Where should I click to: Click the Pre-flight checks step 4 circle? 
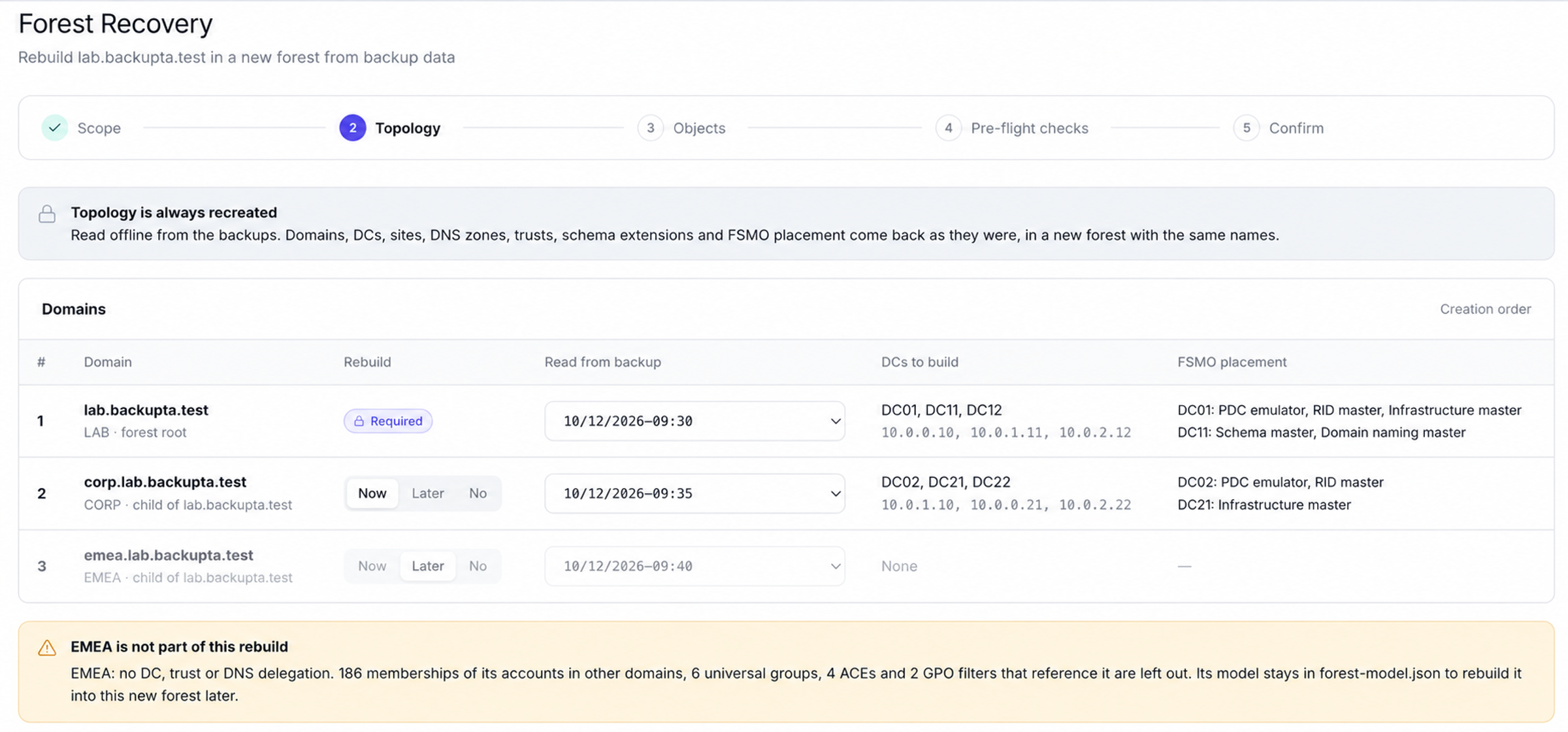click(x=948, y=127)
